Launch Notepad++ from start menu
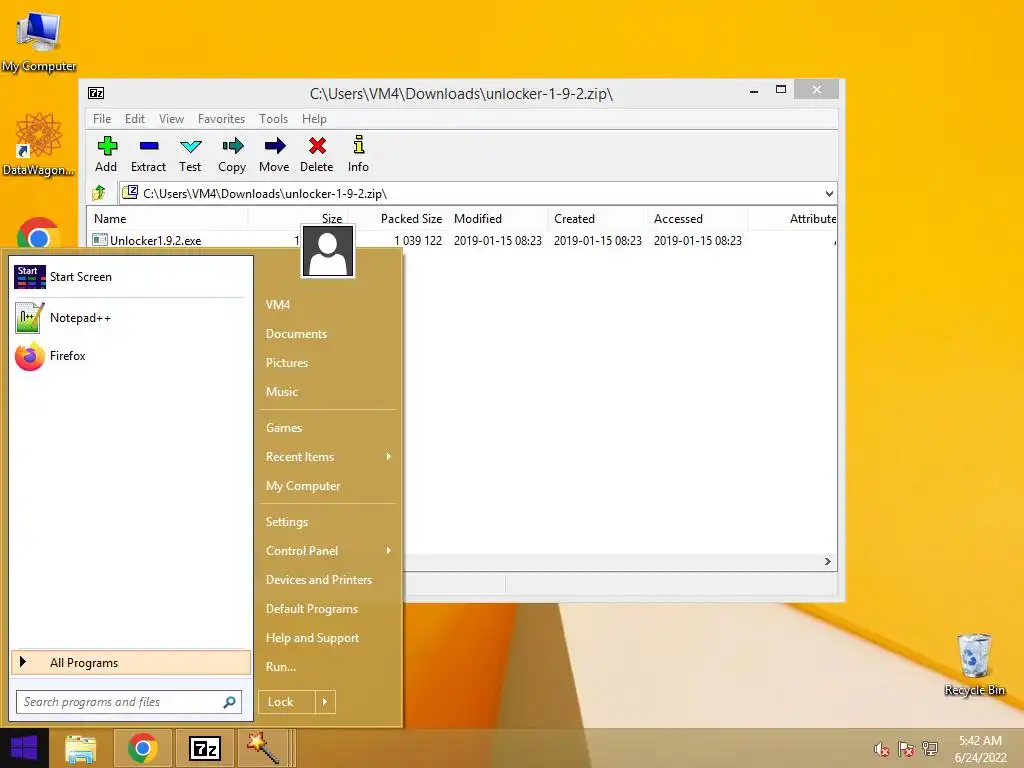The height and width of the screenshot is (768, 1024). [130, 318]
